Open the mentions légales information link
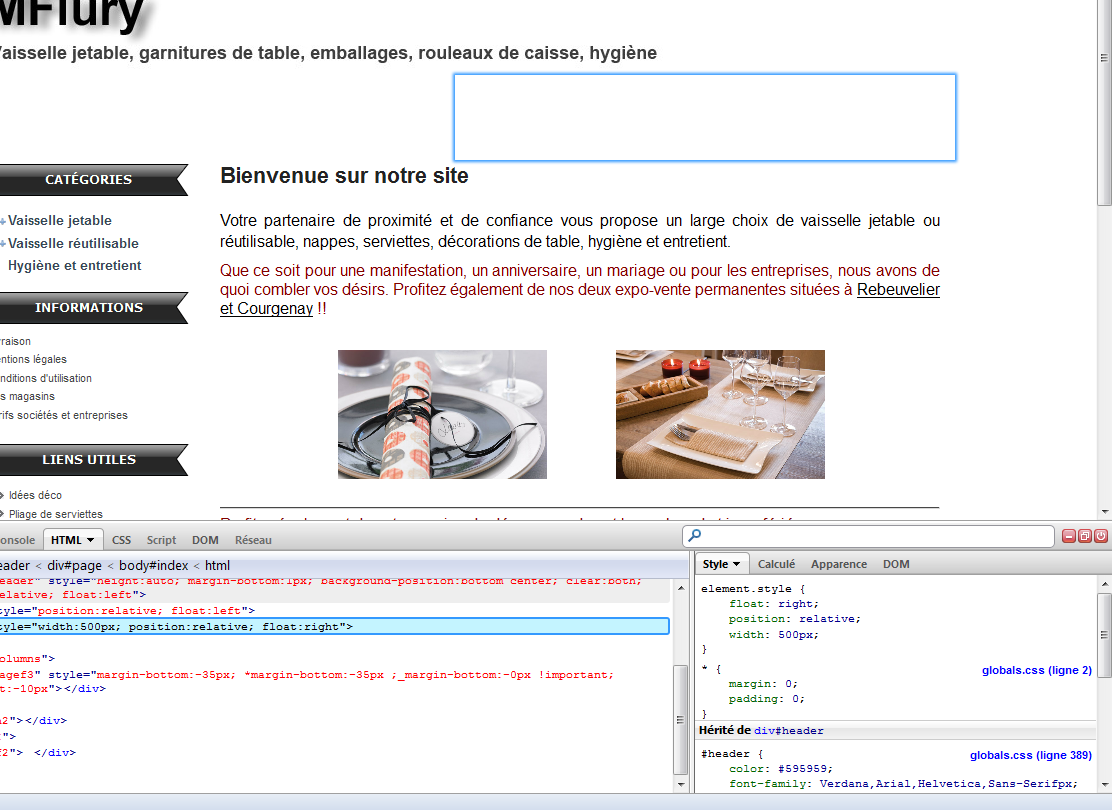1112x810 pixels. click(33, 360)
